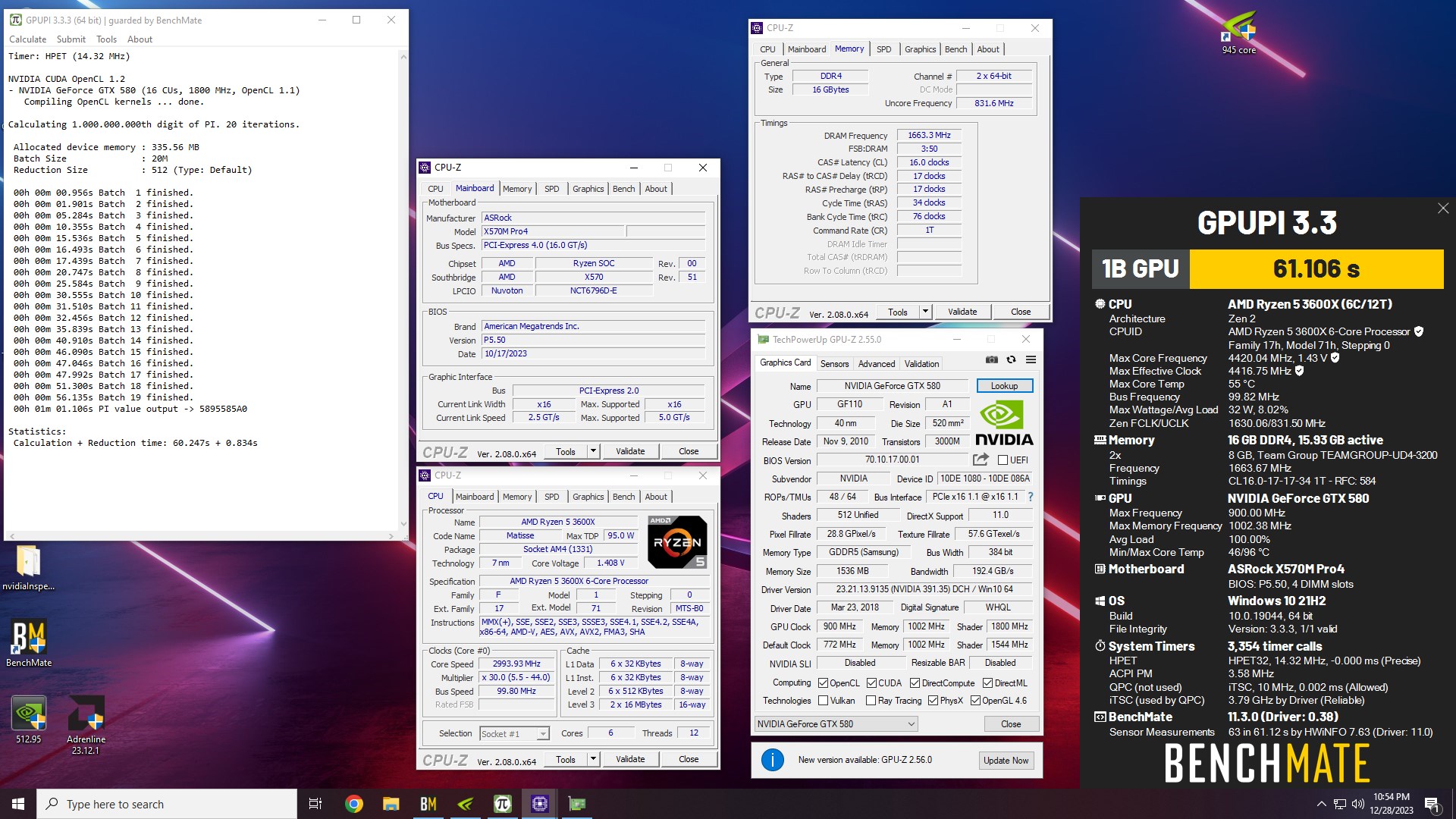
Task: Click Validate in CPU-Z Mainboard window
Action: click(x=629, y=451)
